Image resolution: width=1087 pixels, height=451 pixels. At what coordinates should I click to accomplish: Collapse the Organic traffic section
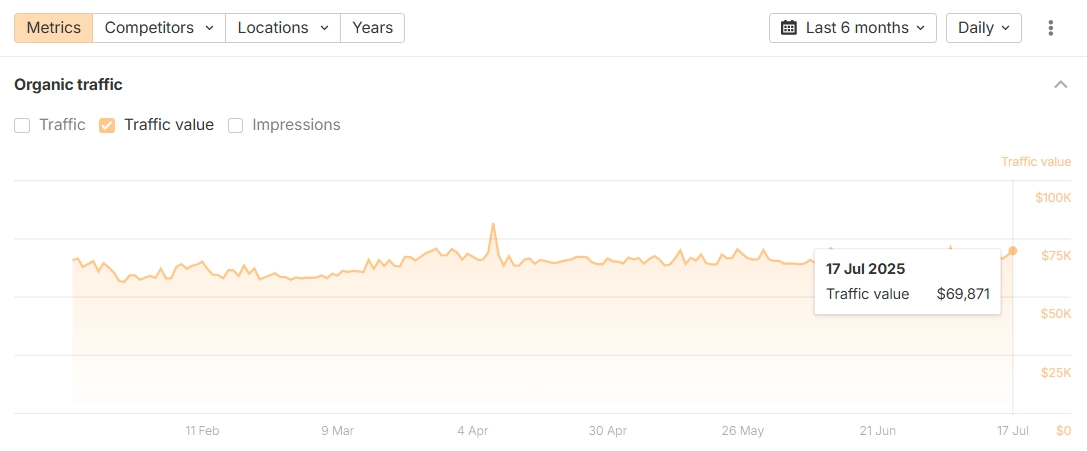click(x=1061, y=85)
